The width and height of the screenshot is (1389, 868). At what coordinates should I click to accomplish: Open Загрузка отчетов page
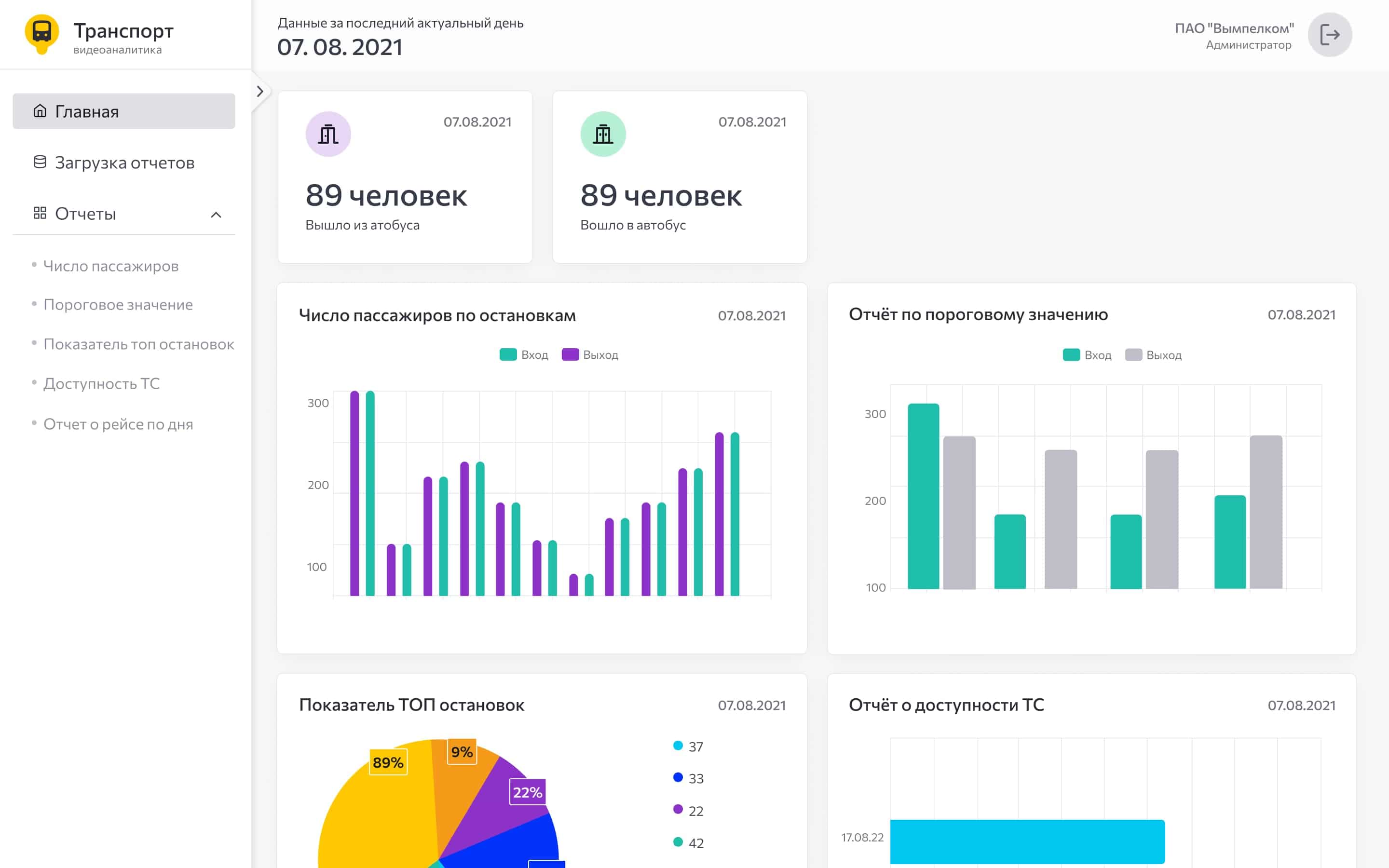124,163
